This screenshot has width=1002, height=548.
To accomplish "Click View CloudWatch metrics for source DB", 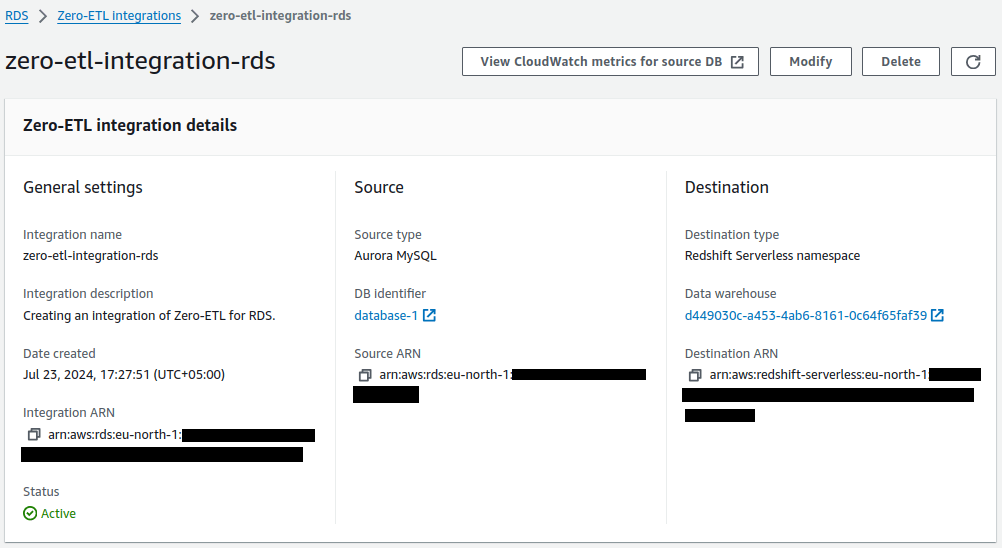I will (600, 61).
